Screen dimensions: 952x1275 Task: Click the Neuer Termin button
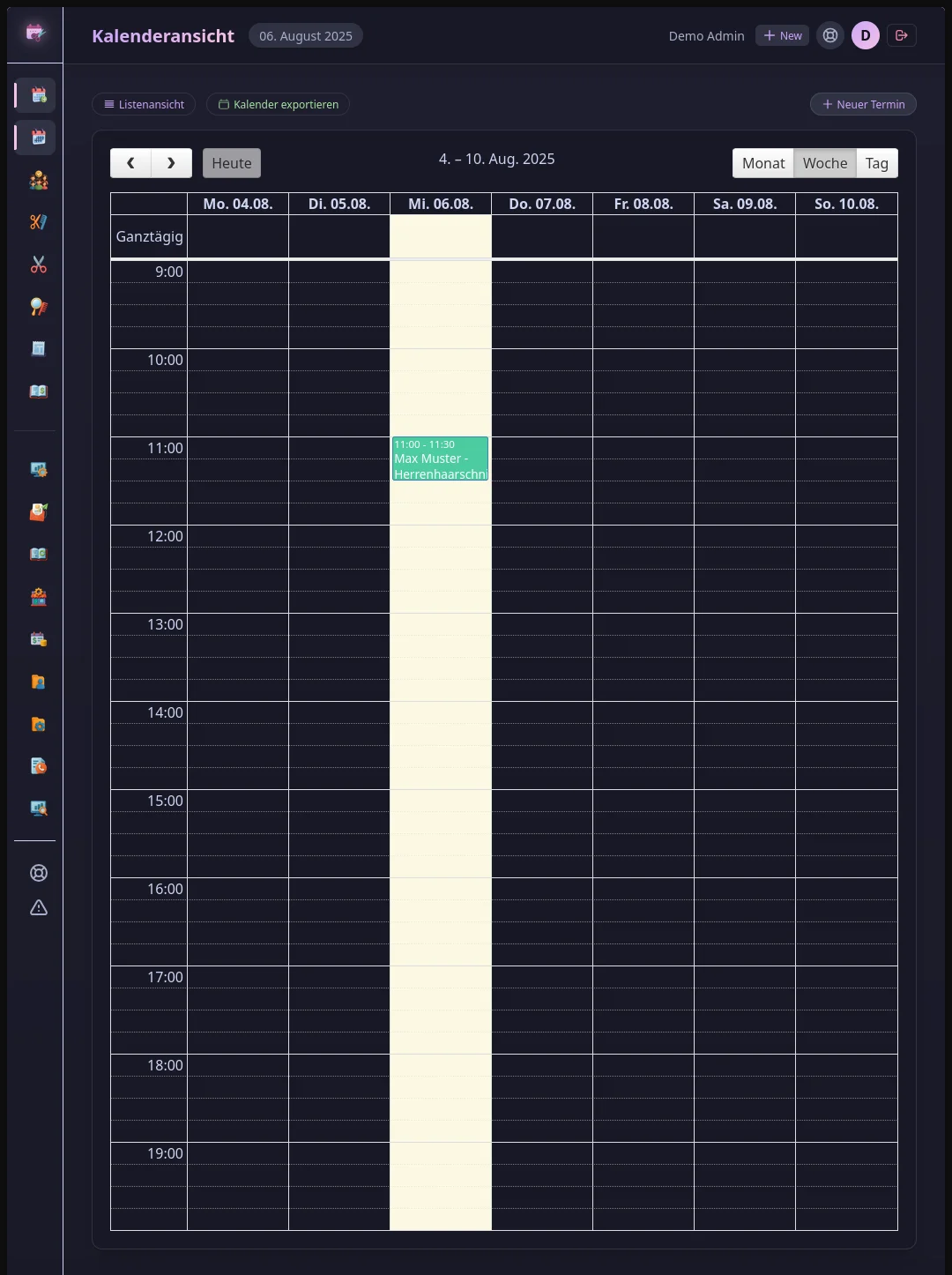pos(863,104)
